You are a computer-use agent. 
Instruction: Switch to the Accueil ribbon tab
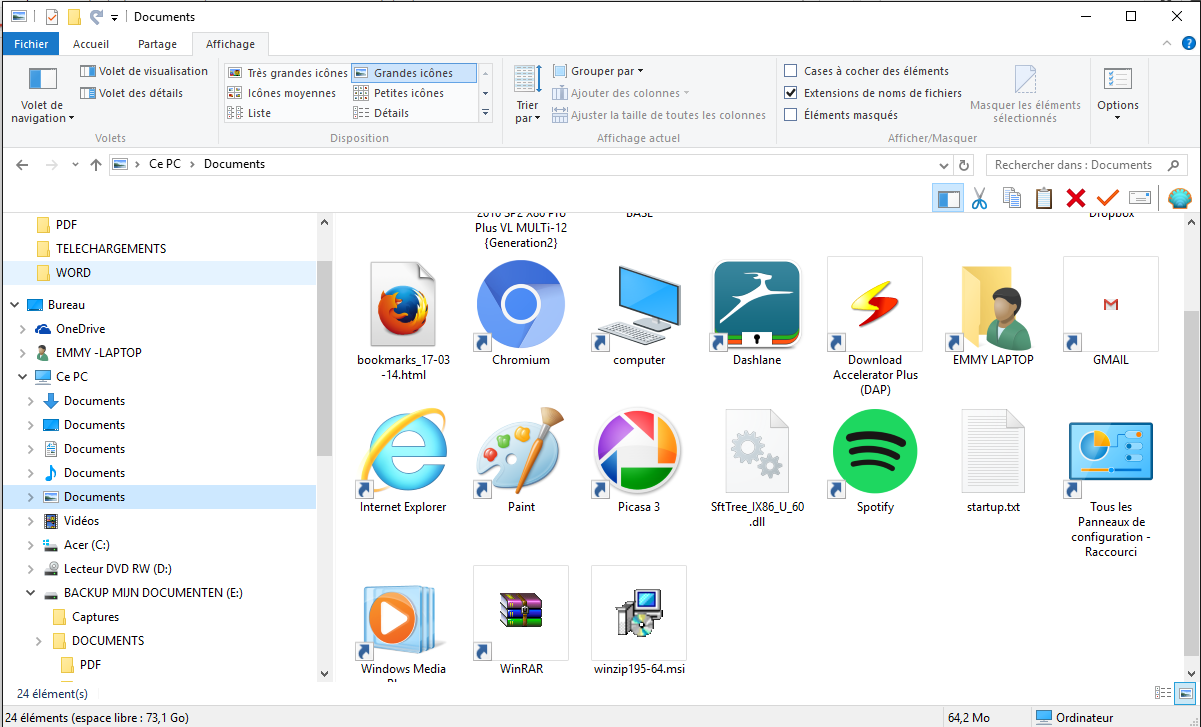click(x=91, y=44)
